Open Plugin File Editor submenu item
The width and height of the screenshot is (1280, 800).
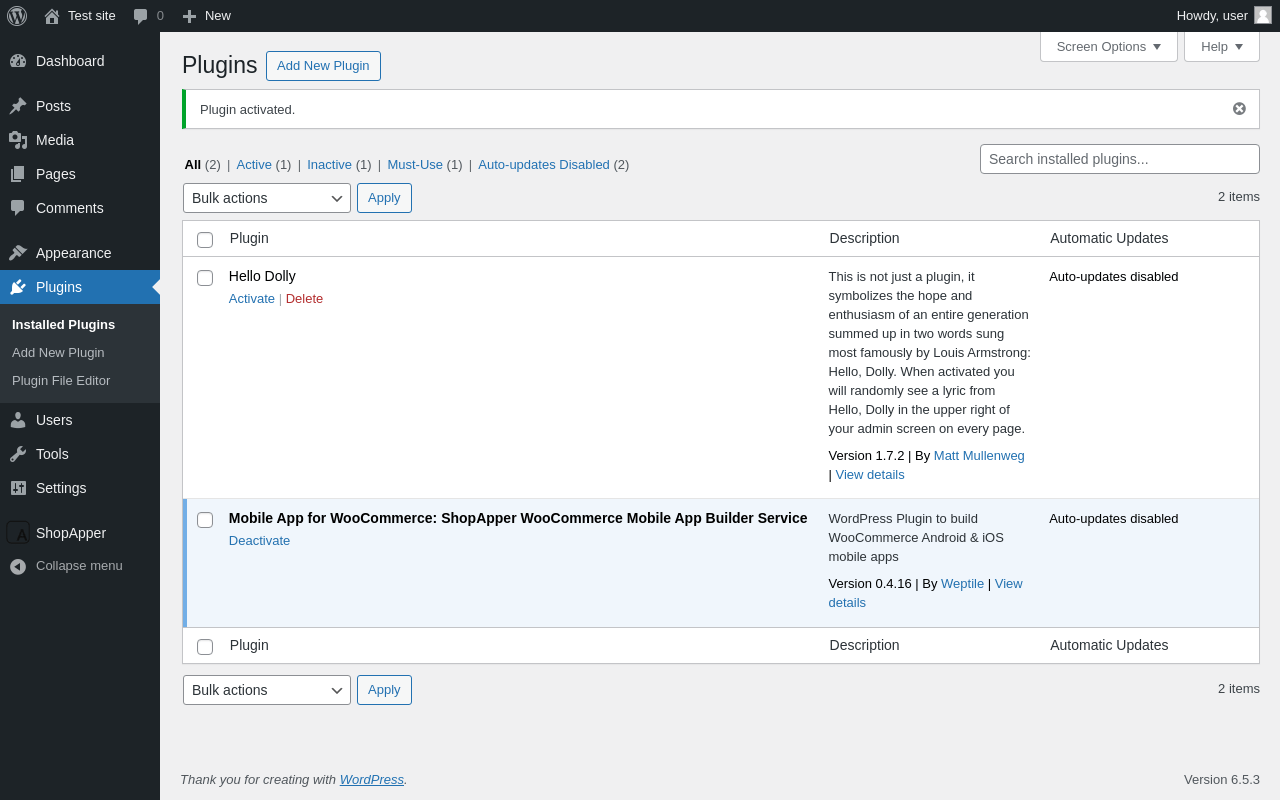[61, 381]
